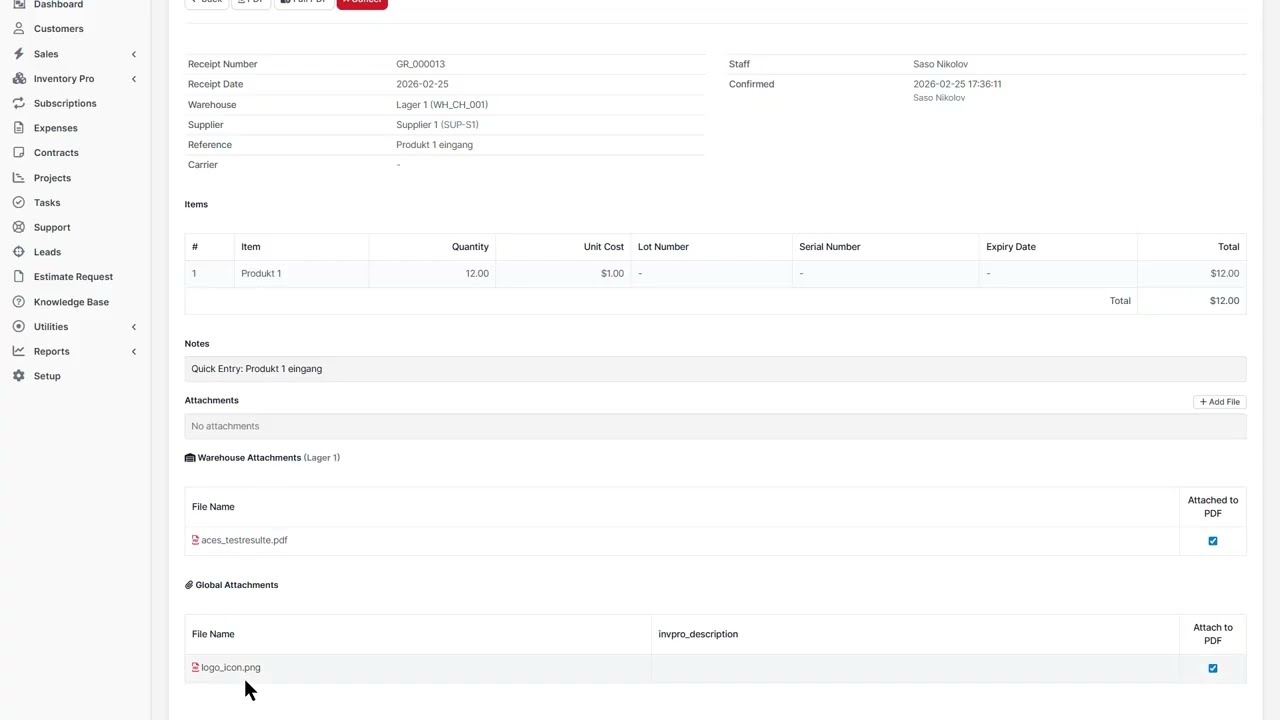Click the PDF file icon beside aces_testresulte.pdf
The width and height of the screenshot is (1280, 720).
click(195, 540)
